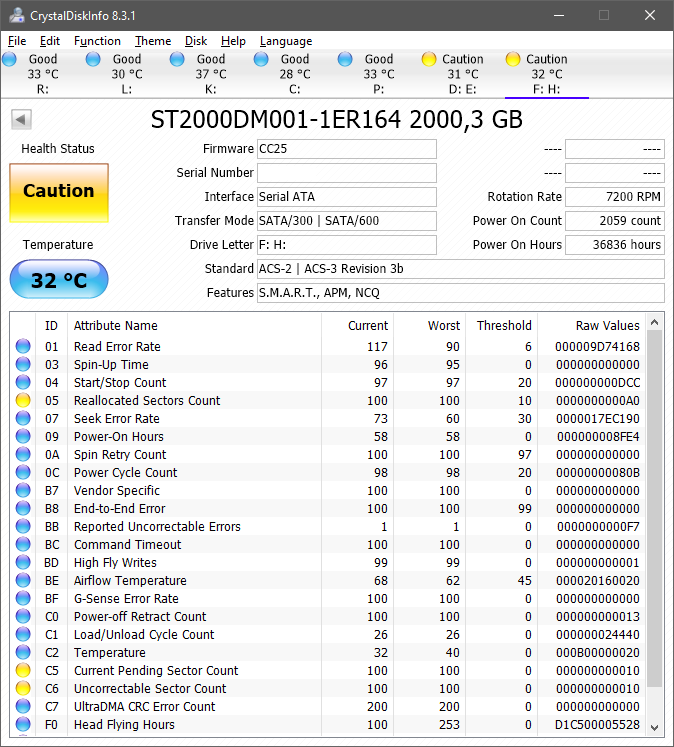This screenshot has height=747, width=674.
Task: Select the Caution disk D: E: orb
Action: point(429,59)
